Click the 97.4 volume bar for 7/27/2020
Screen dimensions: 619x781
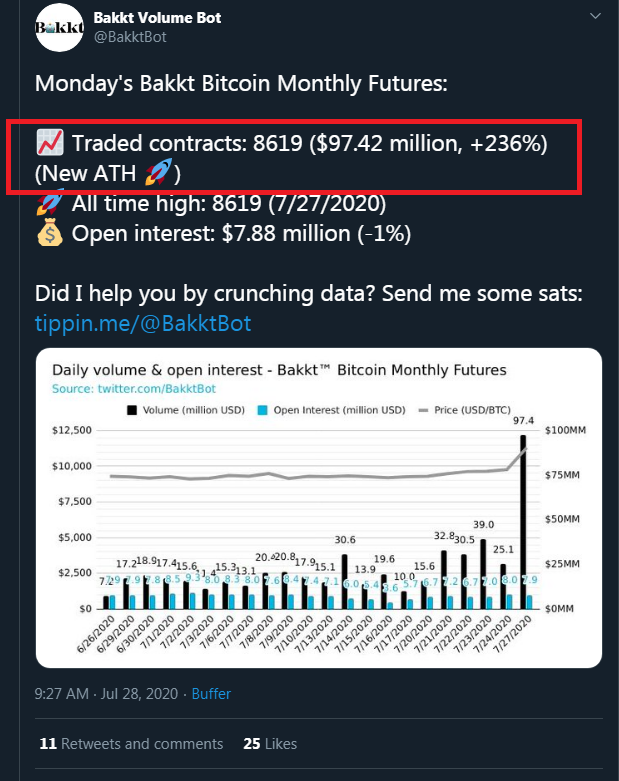(x=523, y=522)
